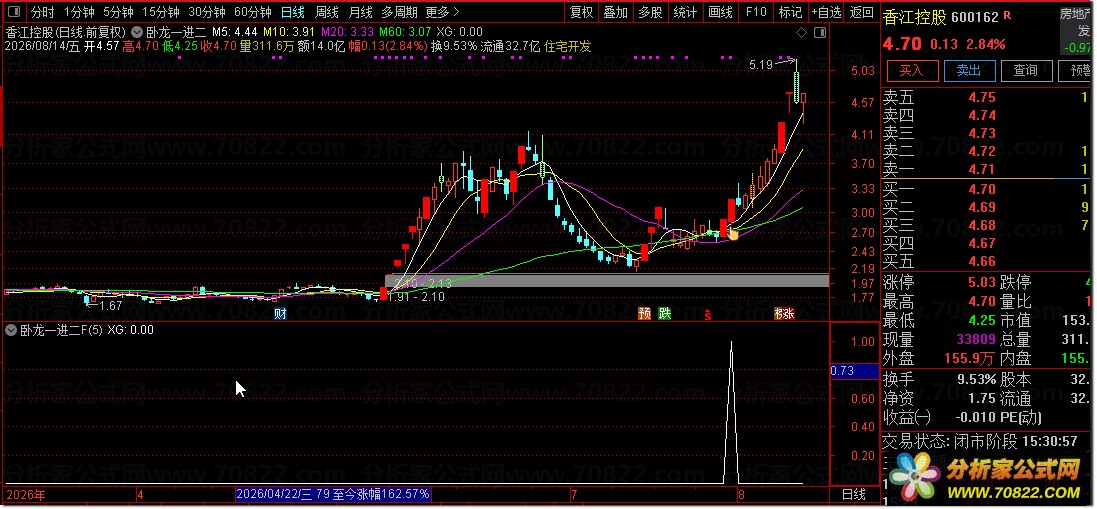Screen dimensions: 1097x509
Task: Click the diamond marker icon above the chart
Action: 801,32
